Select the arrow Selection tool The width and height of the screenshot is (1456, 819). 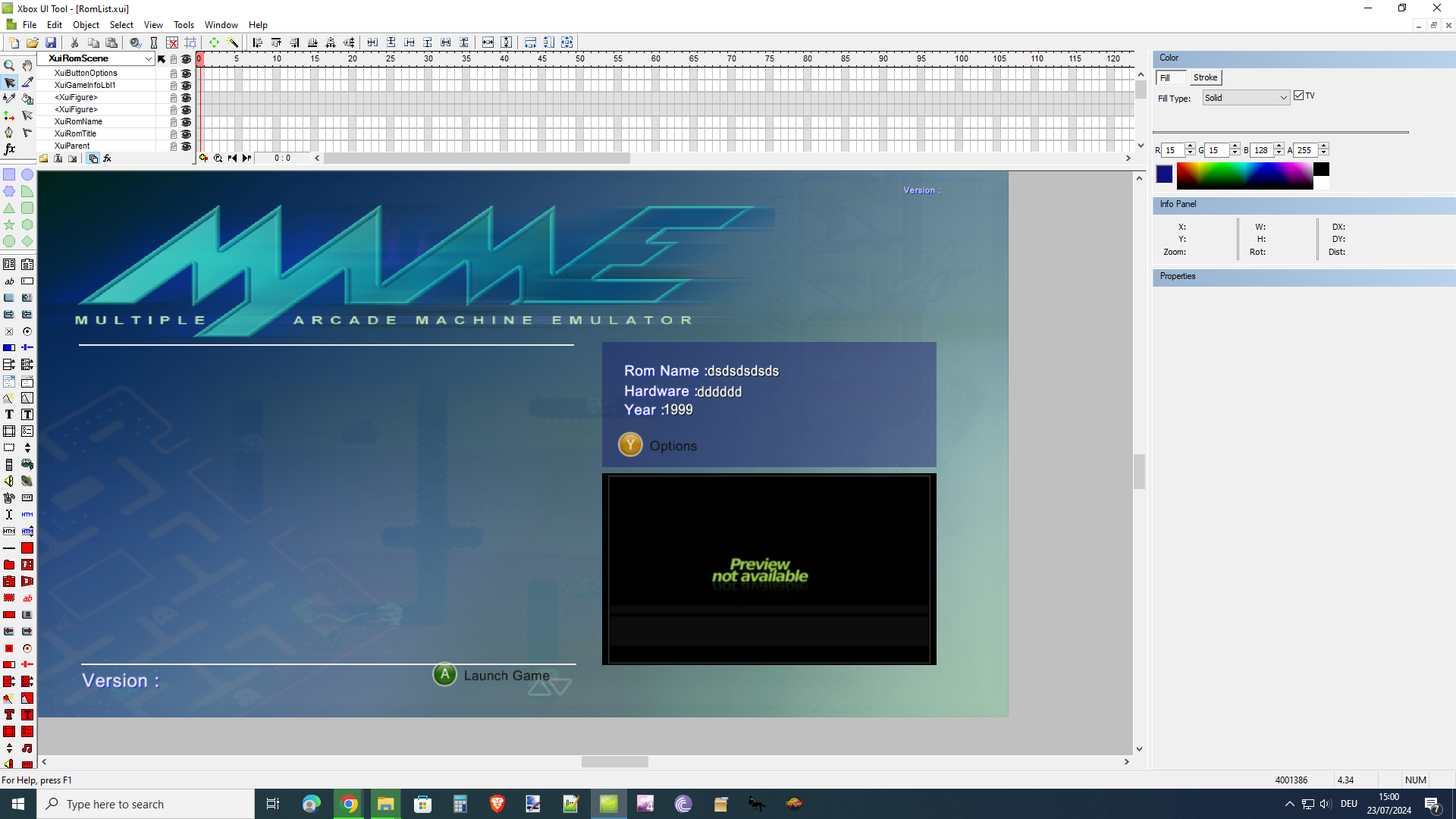coord(9,83)
